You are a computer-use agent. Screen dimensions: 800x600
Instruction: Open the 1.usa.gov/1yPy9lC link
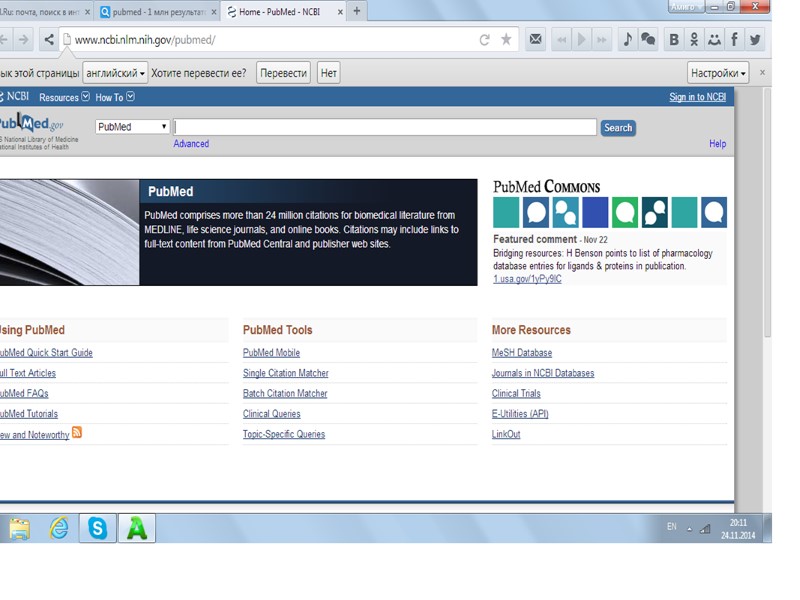click(x=527, y=279)
